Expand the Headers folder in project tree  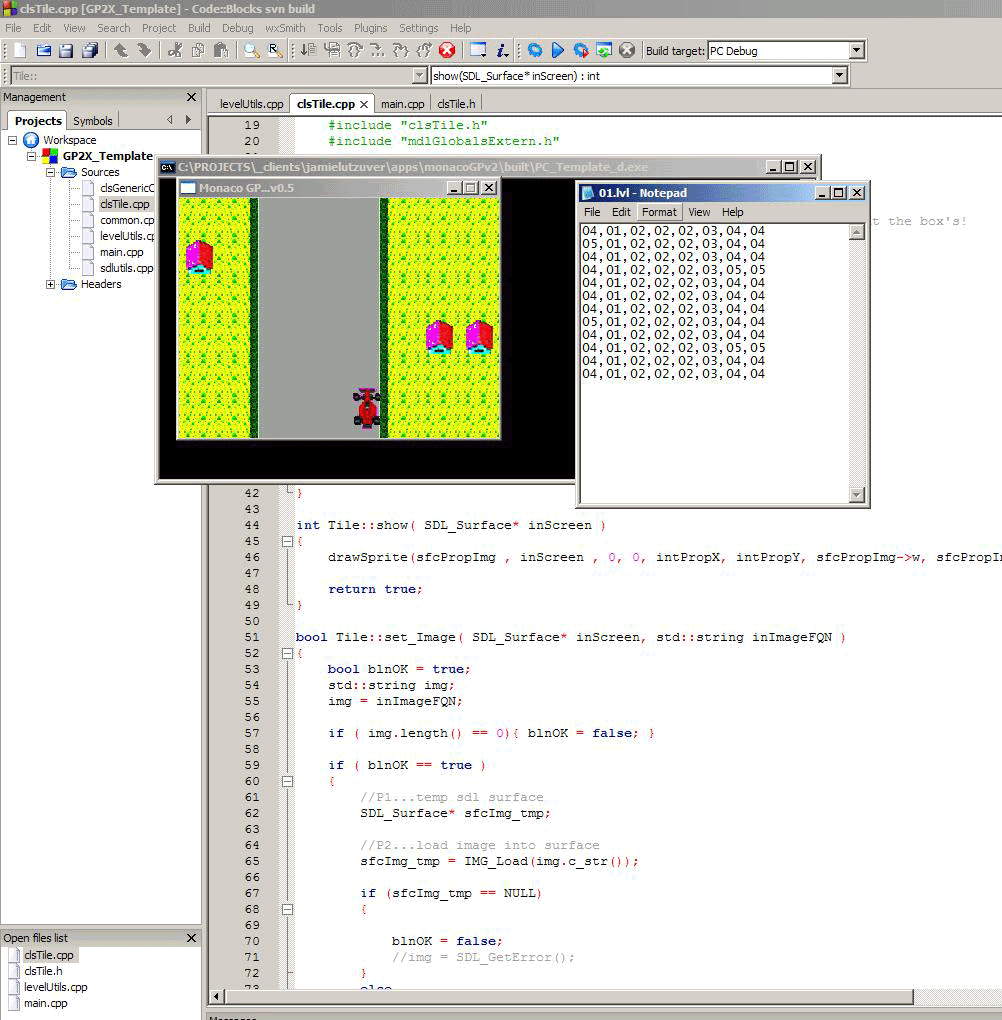[x=51, y=284]
